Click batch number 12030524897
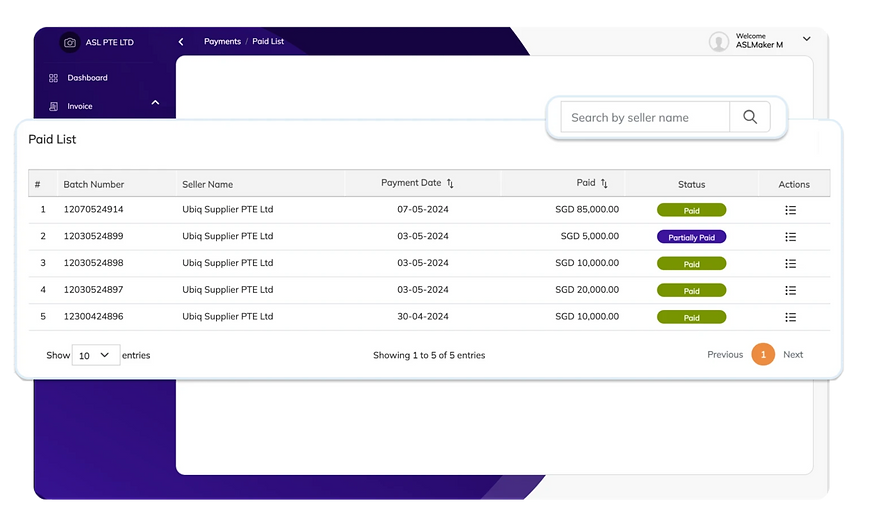885x531 pixels. pyautogui.click(x=93, y=289)
